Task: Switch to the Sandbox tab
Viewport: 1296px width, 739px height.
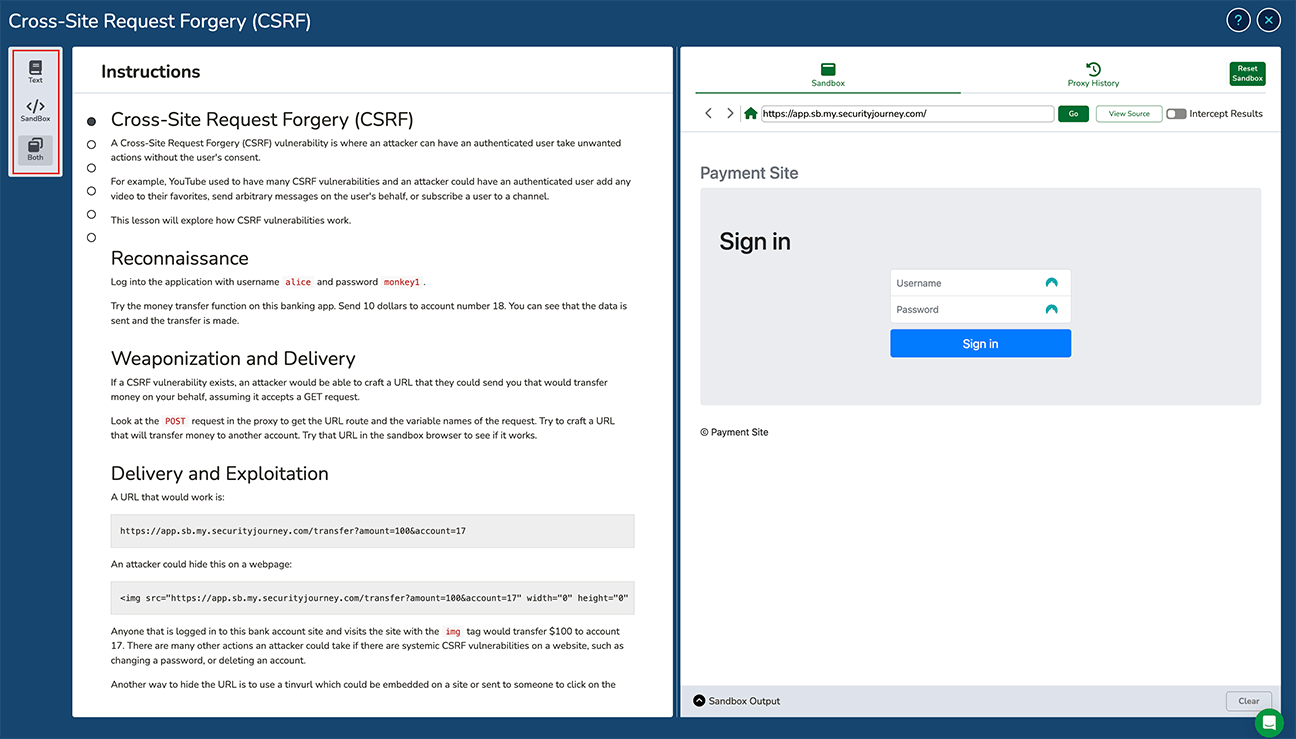Action: (828, 75)
